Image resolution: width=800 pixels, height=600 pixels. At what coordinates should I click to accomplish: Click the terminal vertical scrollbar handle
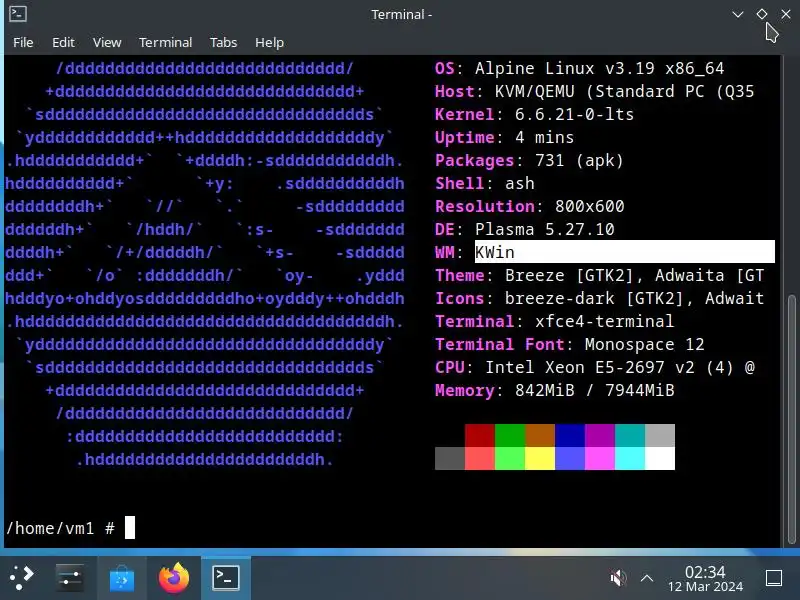(792, 418)
